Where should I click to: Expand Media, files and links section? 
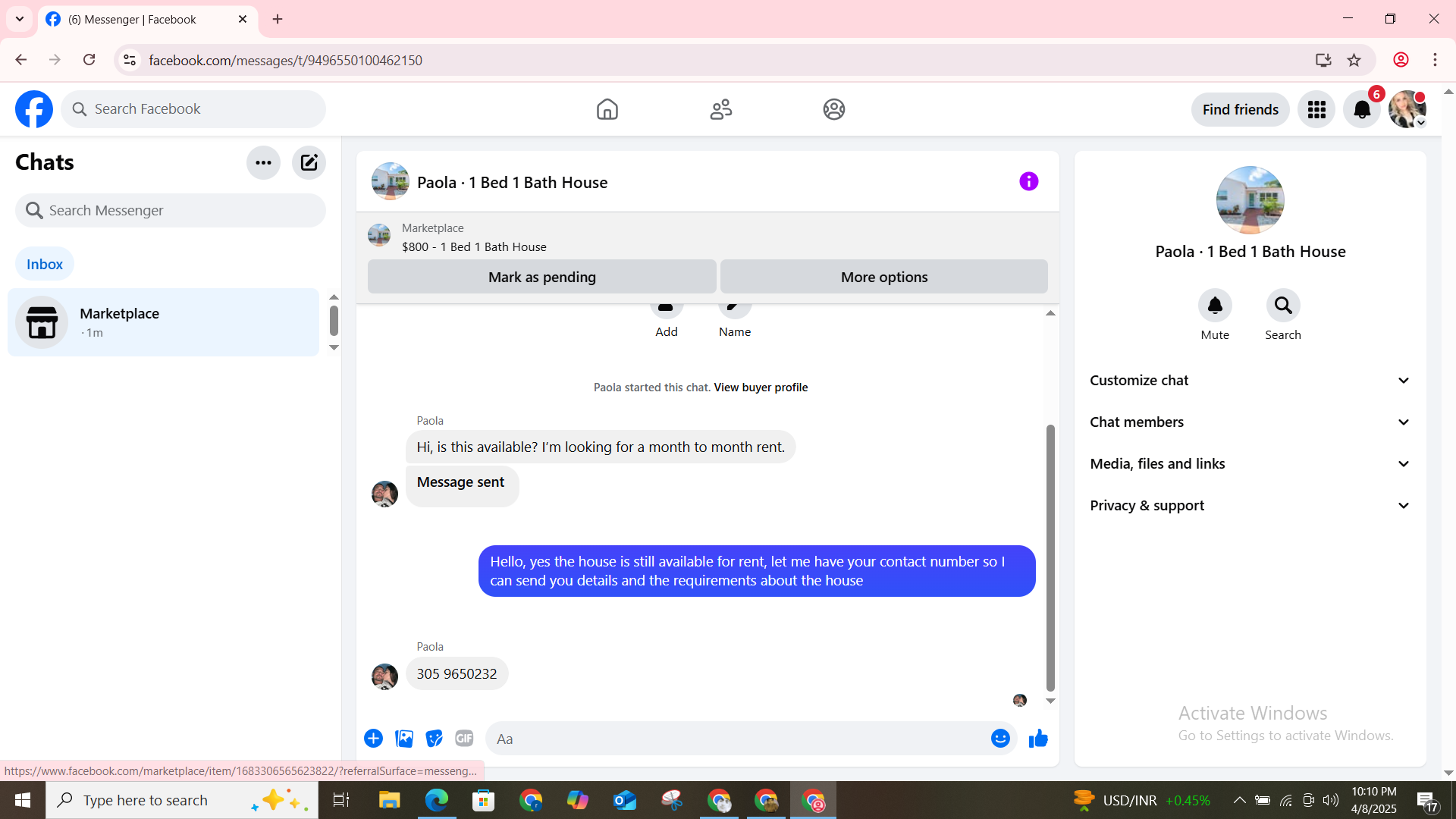click(x=1250, y=464)
